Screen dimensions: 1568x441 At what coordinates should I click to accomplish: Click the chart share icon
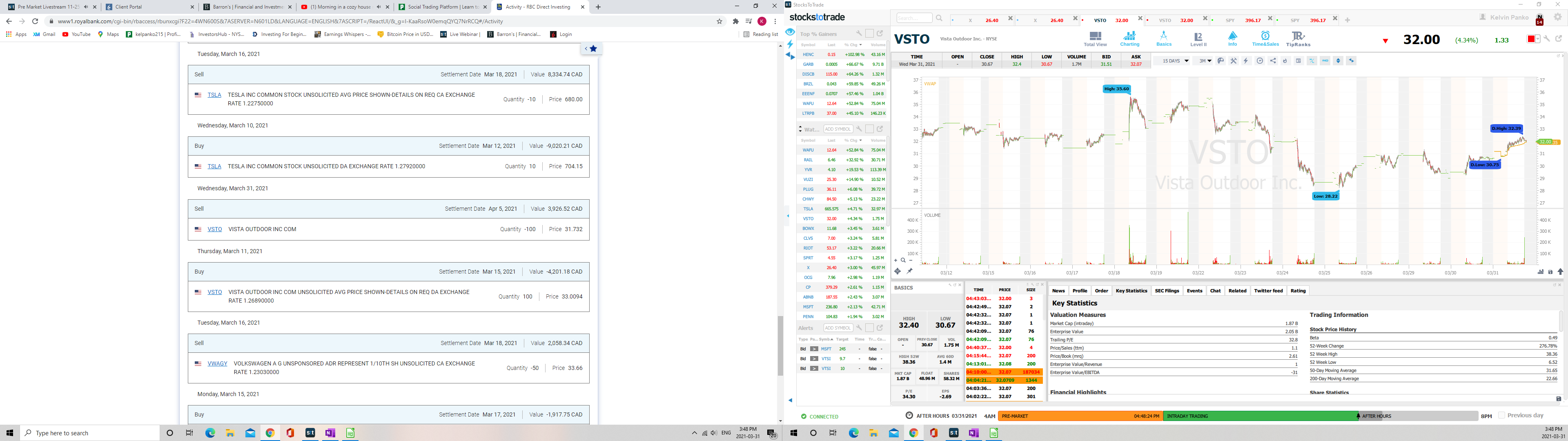coord(1273,61)
